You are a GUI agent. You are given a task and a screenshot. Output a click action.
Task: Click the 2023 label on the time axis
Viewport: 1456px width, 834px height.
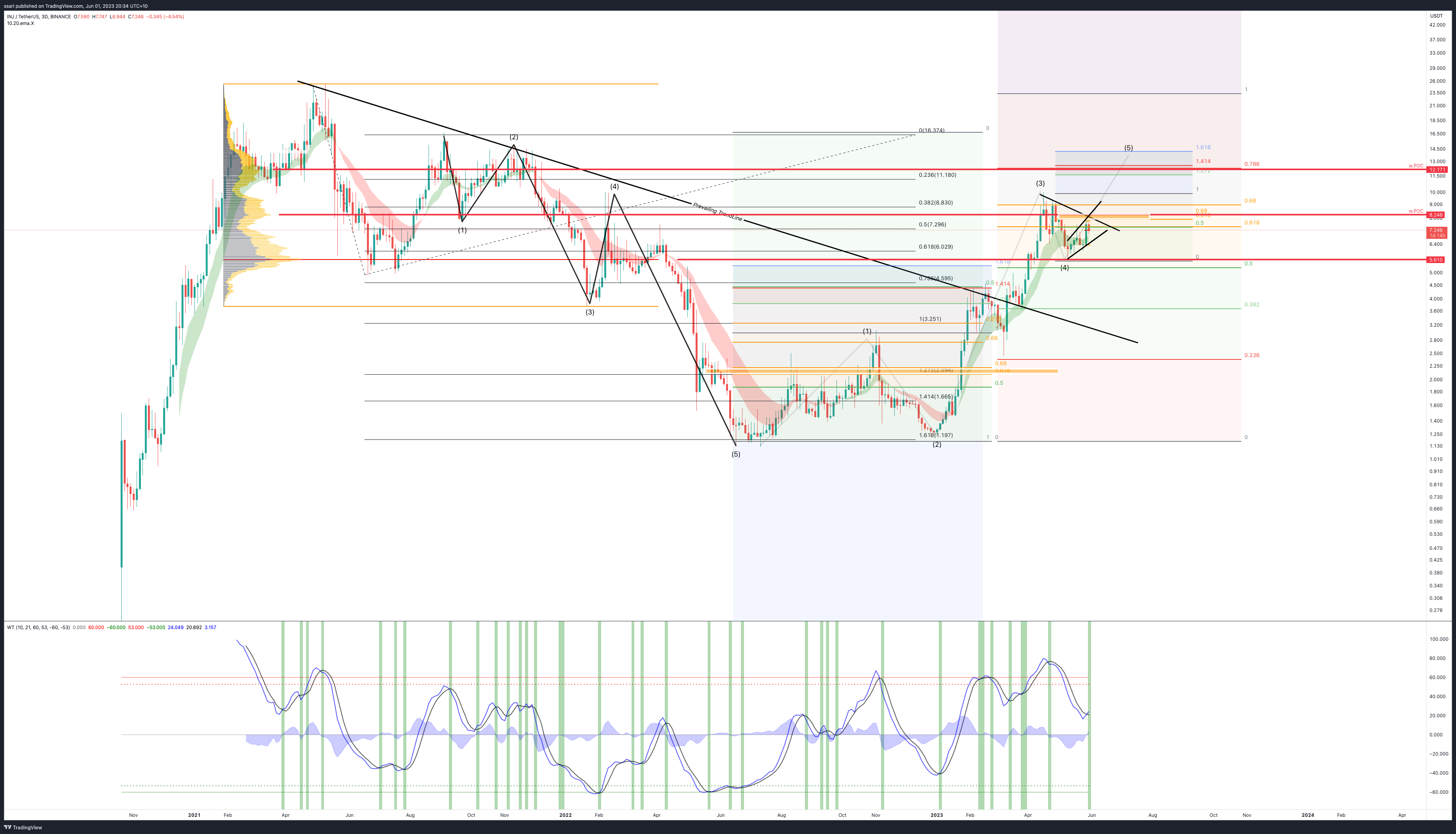click(936, 815)
